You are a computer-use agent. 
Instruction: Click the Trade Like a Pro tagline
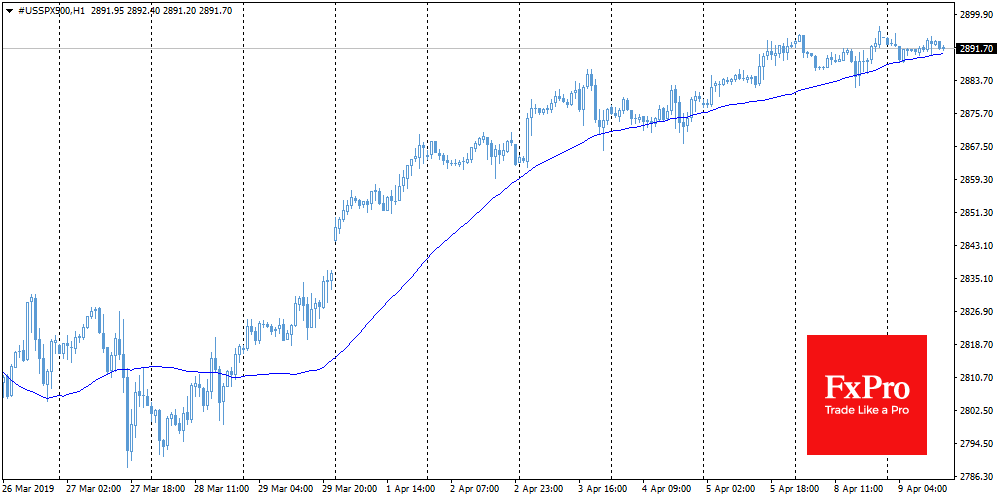click(x=866, y=411)
